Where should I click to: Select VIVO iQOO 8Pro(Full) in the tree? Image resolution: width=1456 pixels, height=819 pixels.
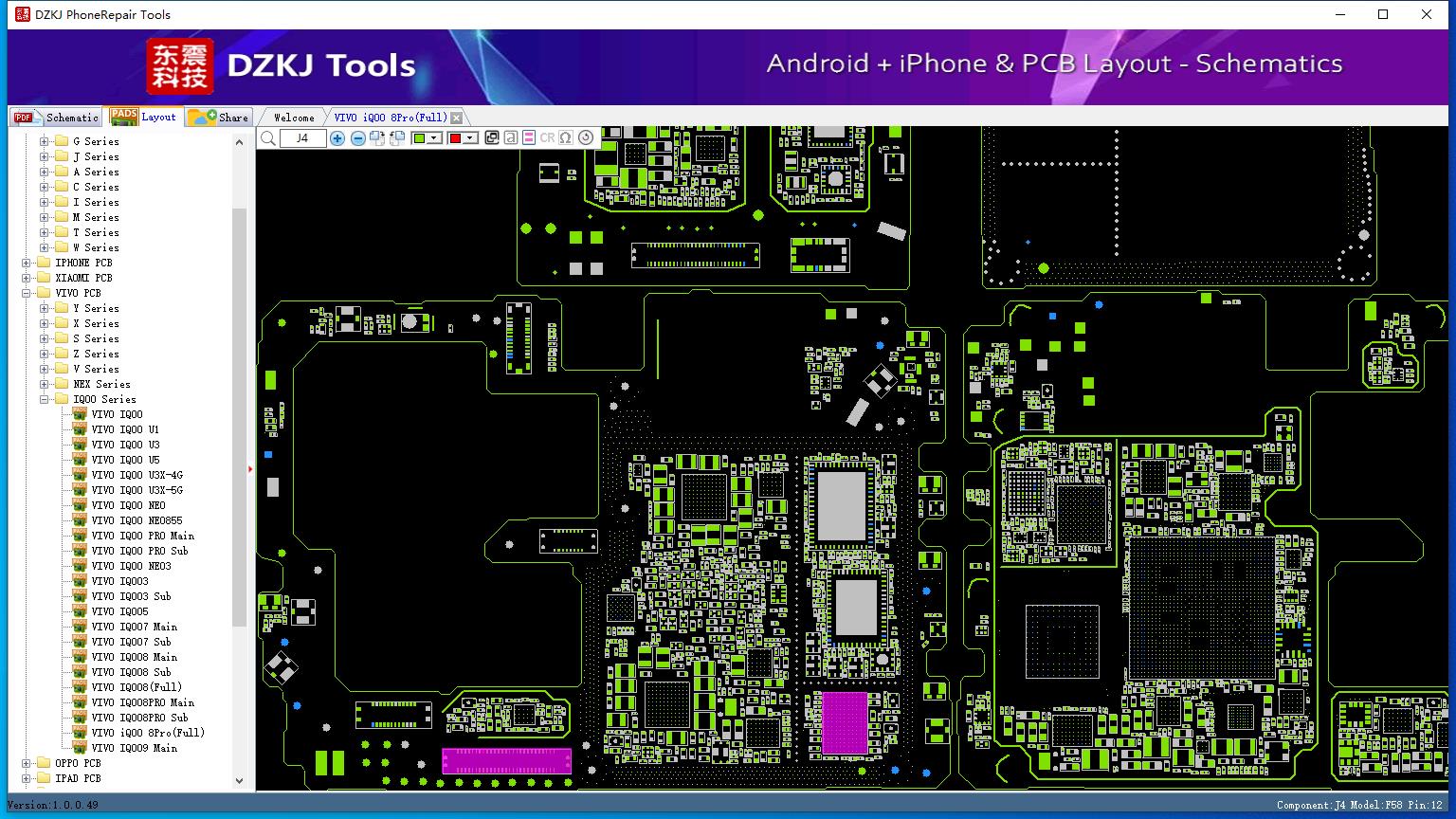(x=148, y=733)
